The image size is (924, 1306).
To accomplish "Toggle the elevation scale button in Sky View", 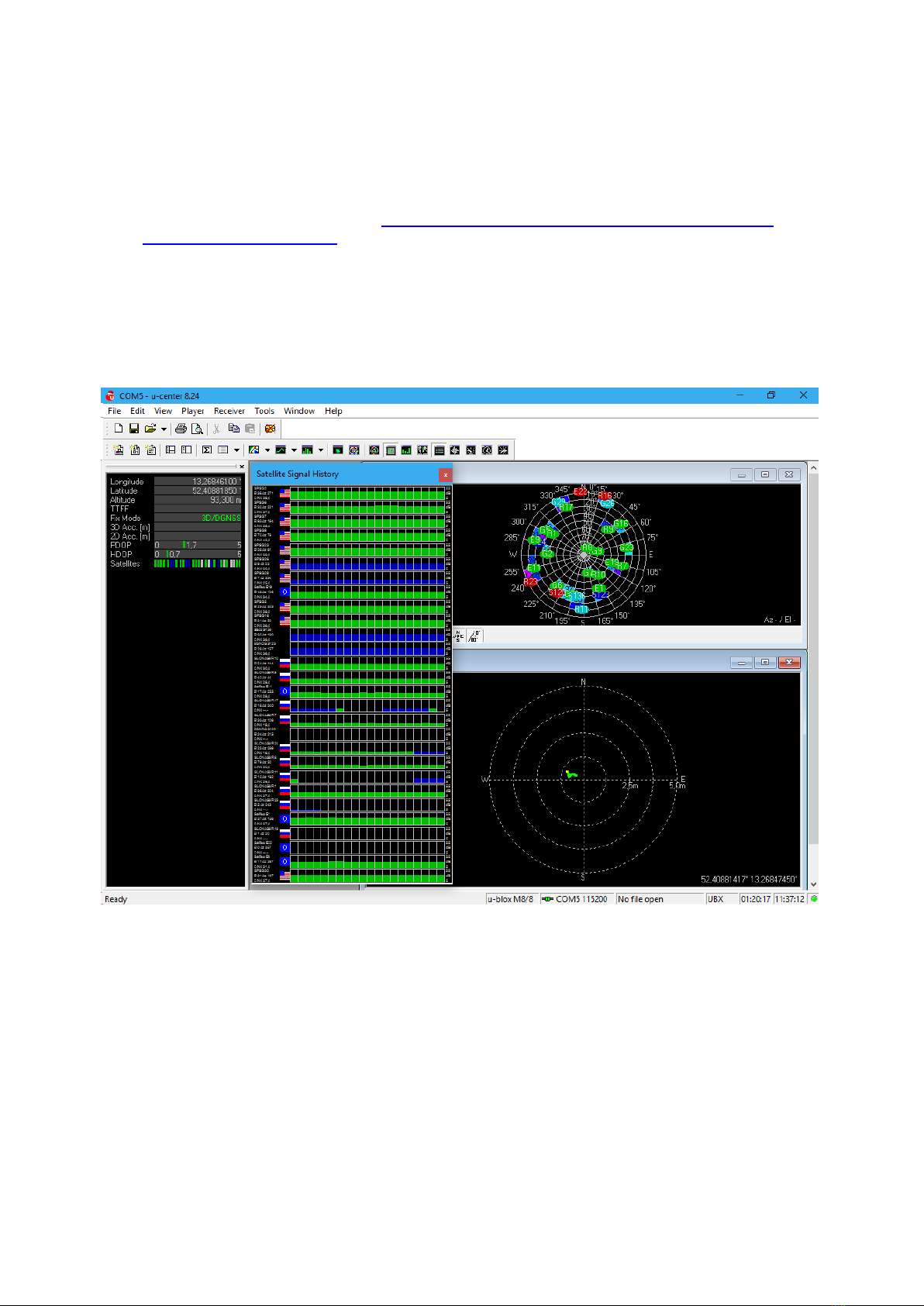I will [x=474, y=636].
